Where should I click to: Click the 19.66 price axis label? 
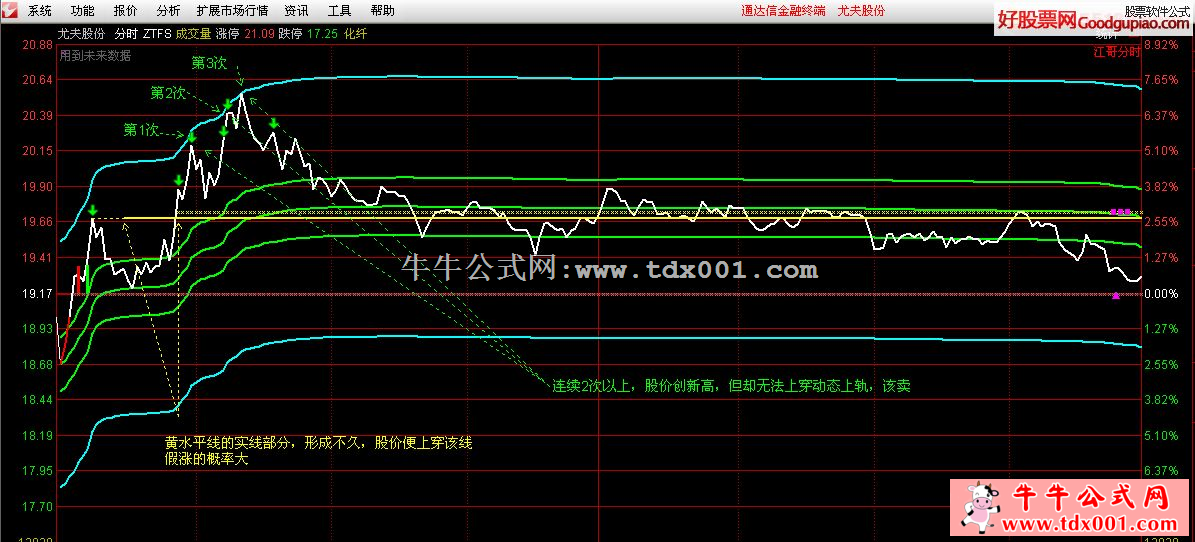point(36,222)
